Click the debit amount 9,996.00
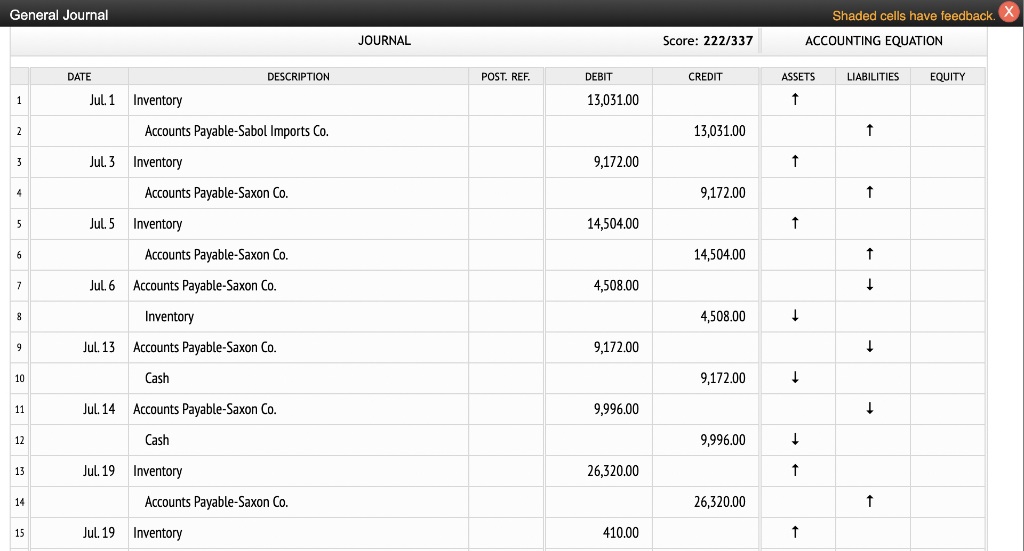Viewport: 1024px width, 551px height. click(616, 409)
